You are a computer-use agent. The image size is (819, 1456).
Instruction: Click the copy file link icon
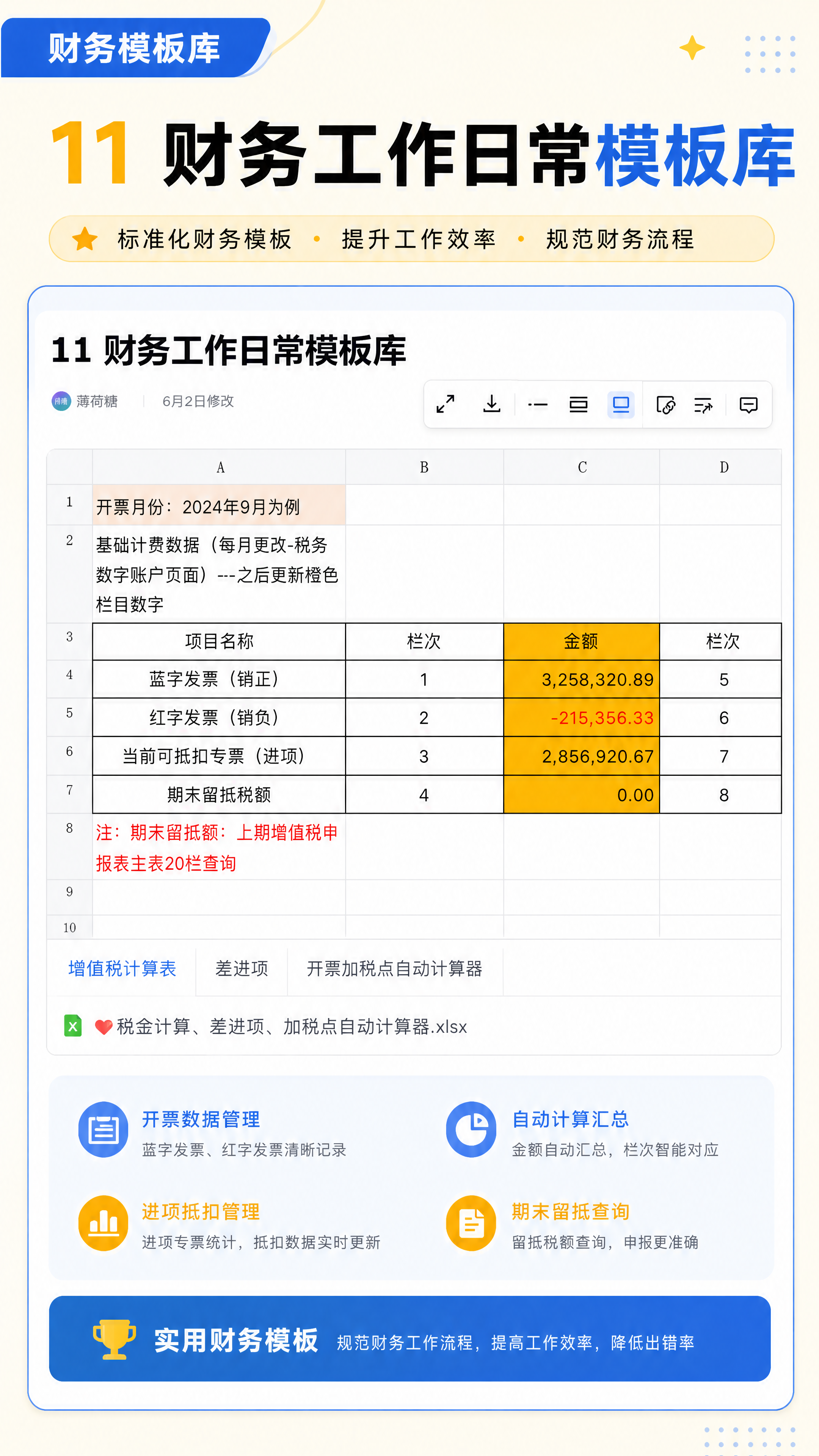click(x=666, y=405)
